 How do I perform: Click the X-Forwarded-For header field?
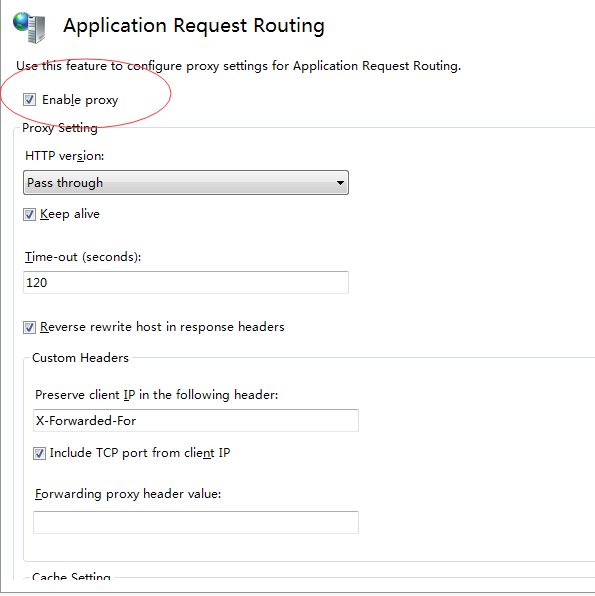(196, 420)
